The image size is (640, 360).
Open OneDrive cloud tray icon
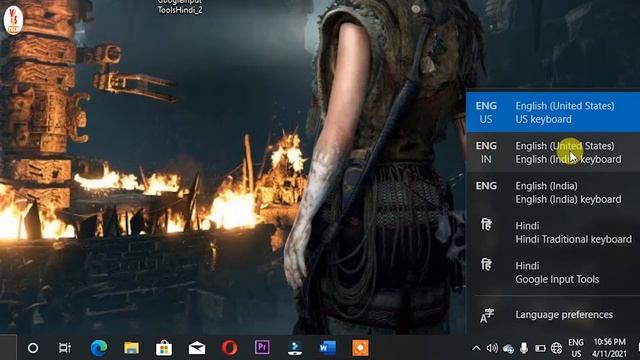508,349
